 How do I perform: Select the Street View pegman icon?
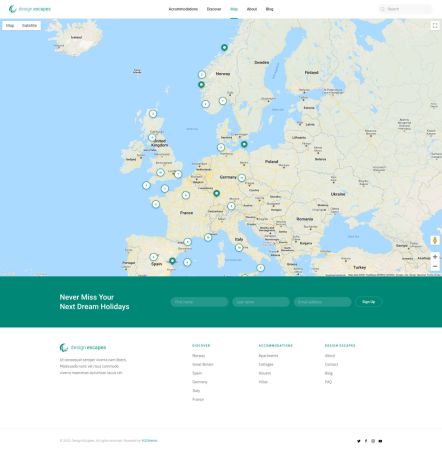click(435, 240)
